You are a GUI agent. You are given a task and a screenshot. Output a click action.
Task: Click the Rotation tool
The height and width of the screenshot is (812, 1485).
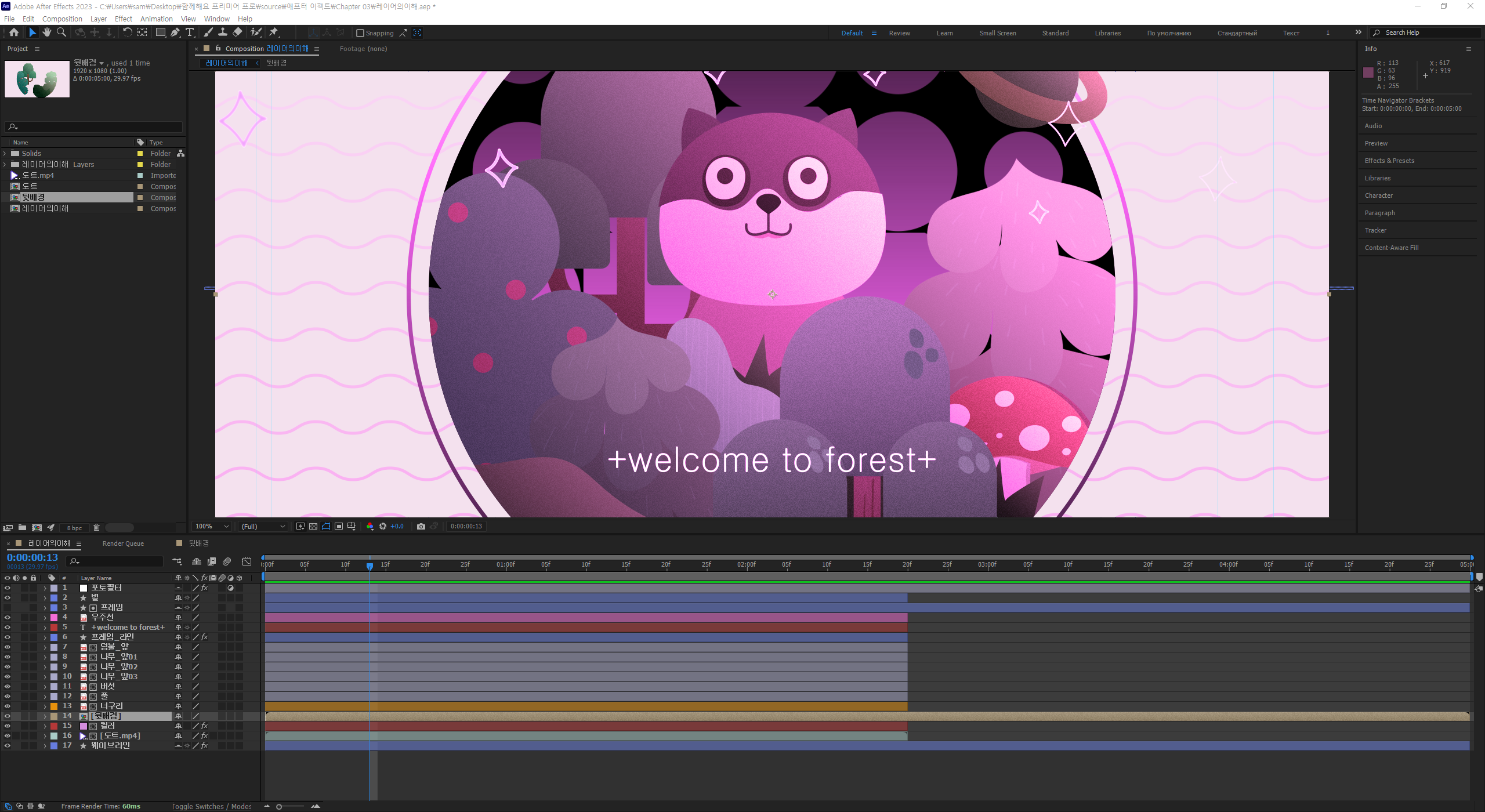(127, 32)
